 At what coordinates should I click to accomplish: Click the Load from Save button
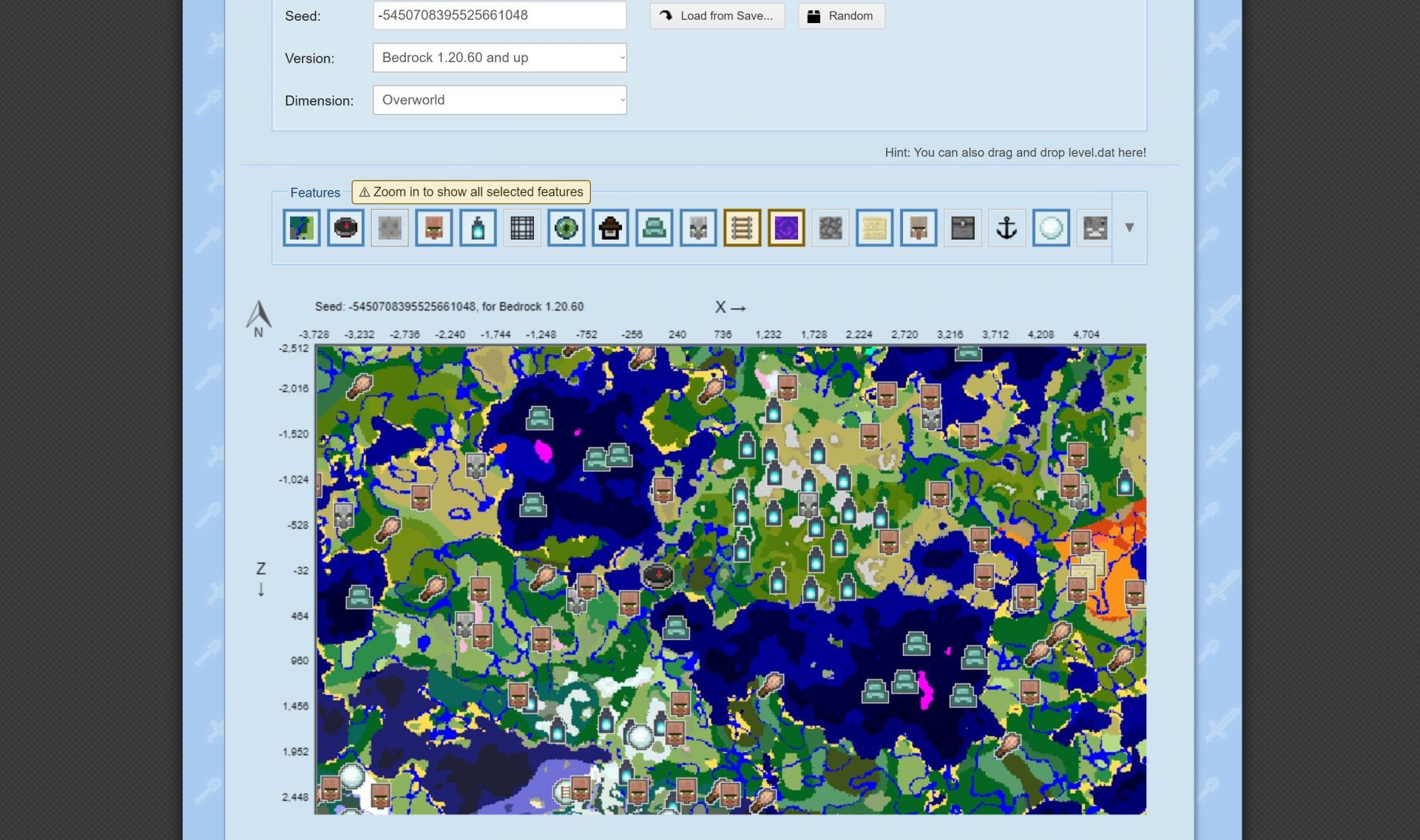click(717, 16)
